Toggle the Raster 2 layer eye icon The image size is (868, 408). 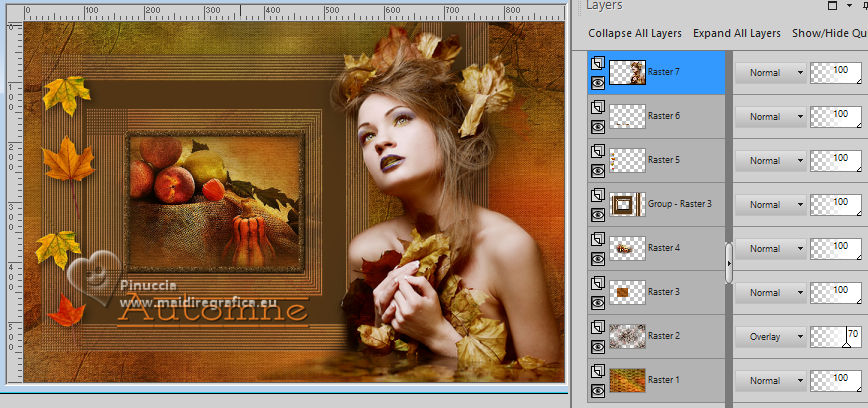click(597, 347)
